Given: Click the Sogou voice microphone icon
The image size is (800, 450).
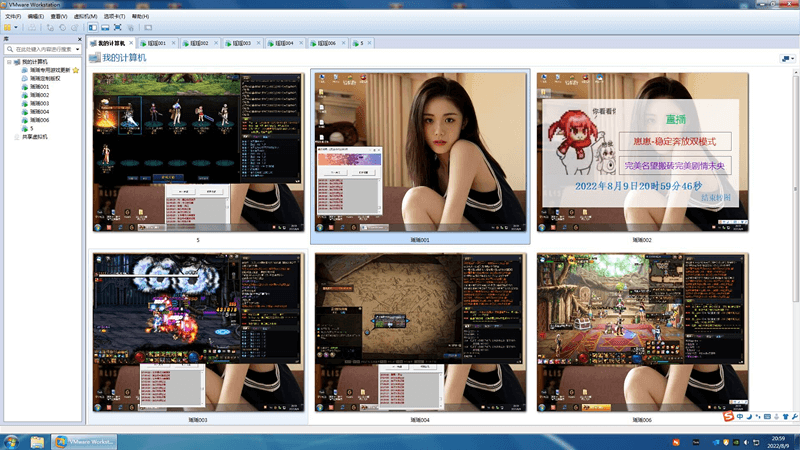Looking at the screenshot, I should pos(777,417).
